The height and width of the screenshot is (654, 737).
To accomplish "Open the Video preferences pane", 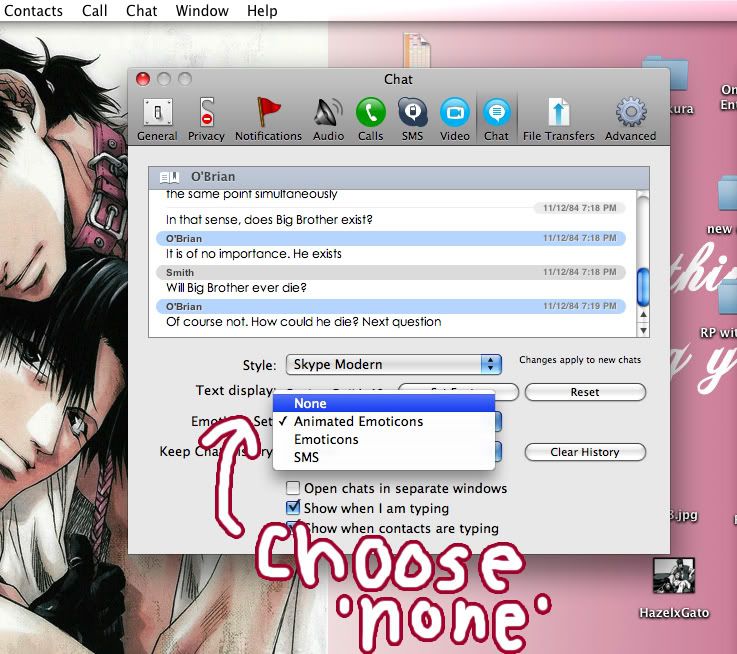I will [455, 119].
